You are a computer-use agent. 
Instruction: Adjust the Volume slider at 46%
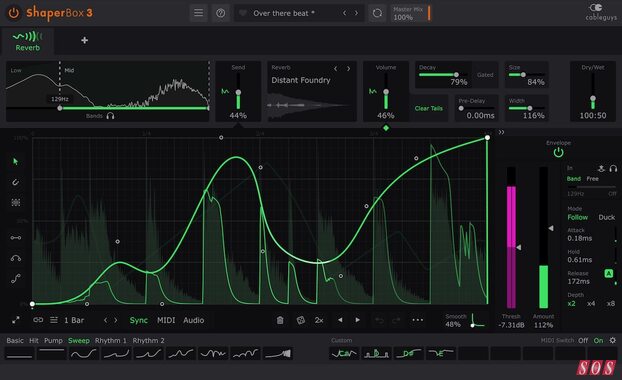coord(386,92)
